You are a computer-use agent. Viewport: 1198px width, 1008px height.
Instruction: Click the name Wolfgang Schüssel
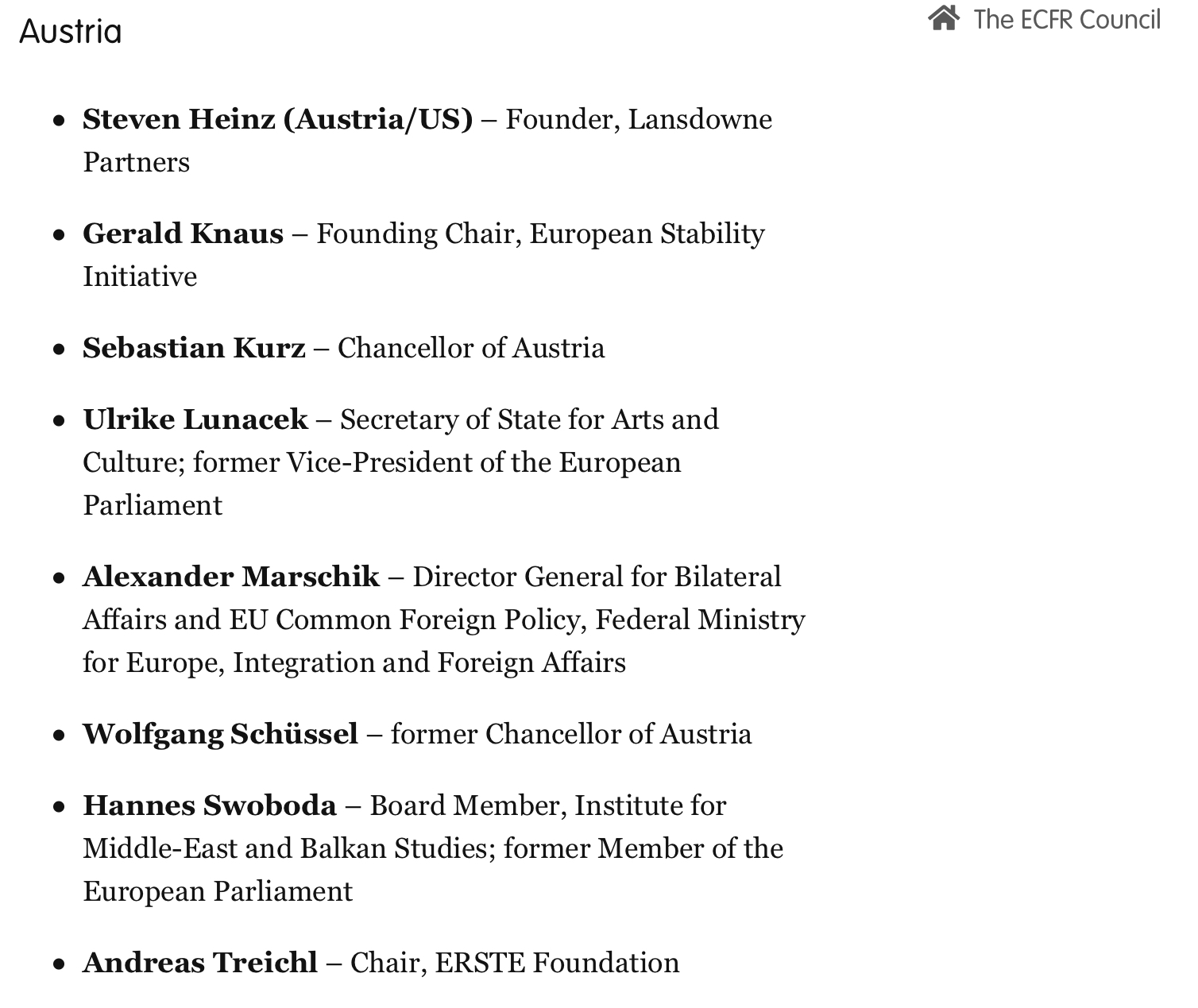220,734
